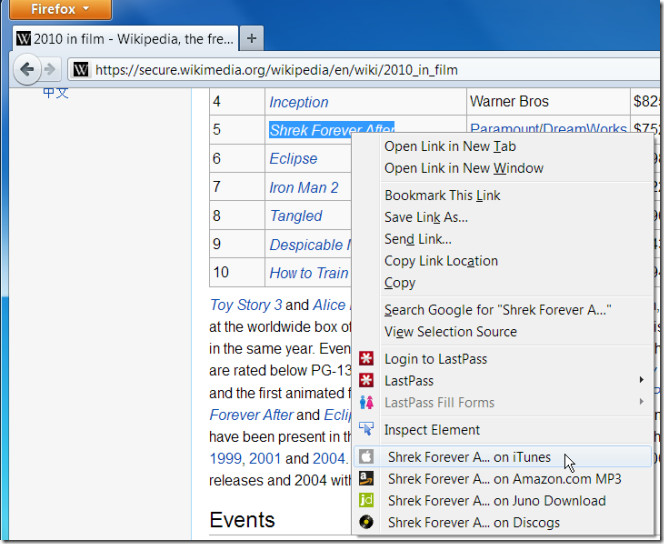
Task: Open the Chinese language link in the sidebar
Action: tap(55, 92)
